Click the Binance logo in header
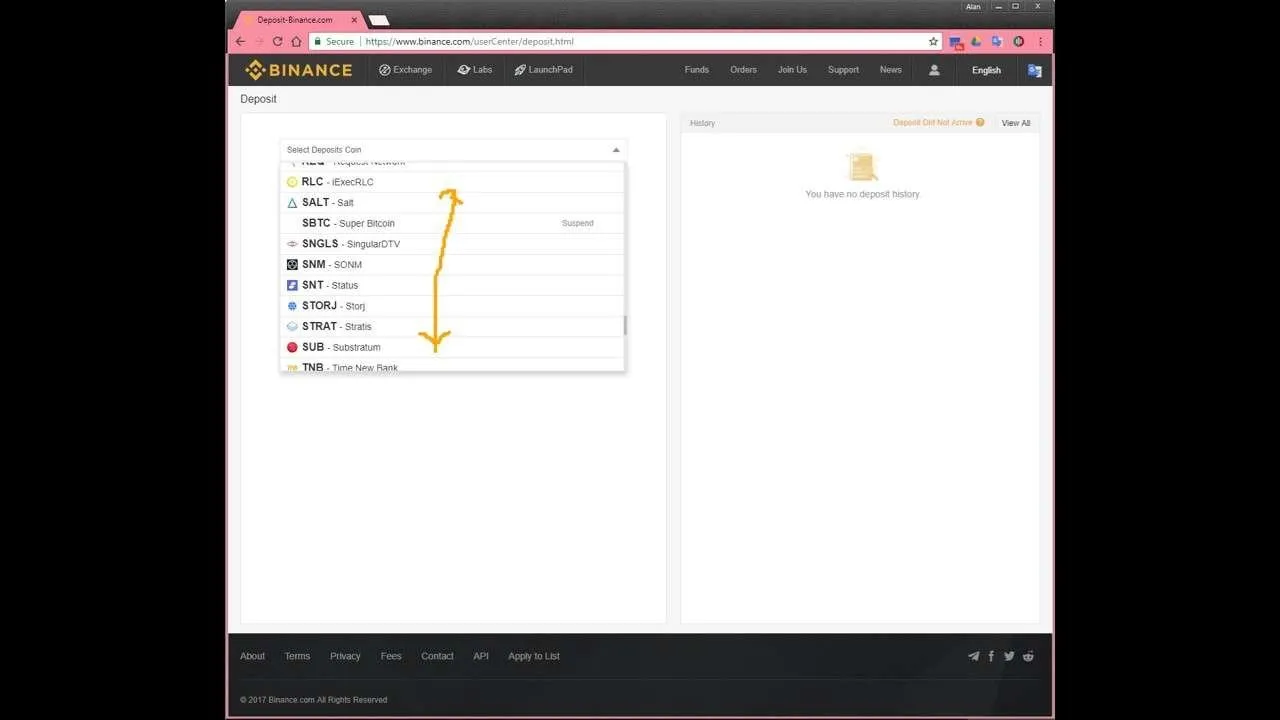Image resolution: width=1280 pixels, height=720 pixels. (x=299, y=70)
